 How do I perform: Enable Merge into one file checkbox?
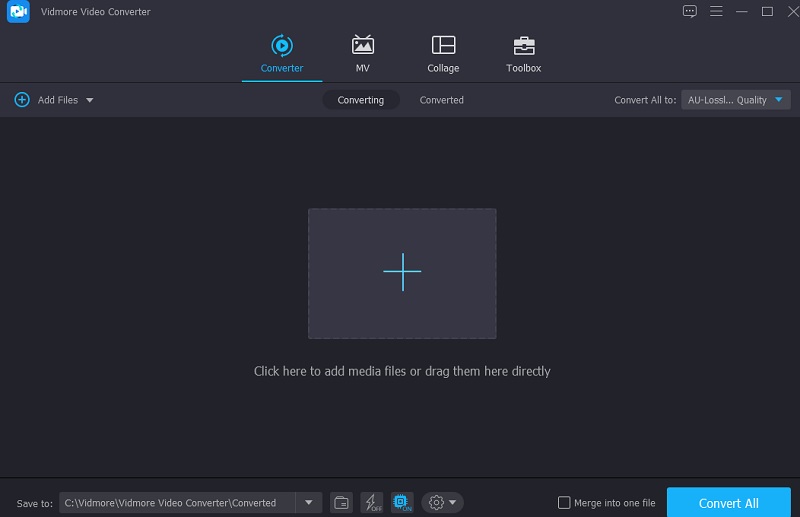(564, 503)
